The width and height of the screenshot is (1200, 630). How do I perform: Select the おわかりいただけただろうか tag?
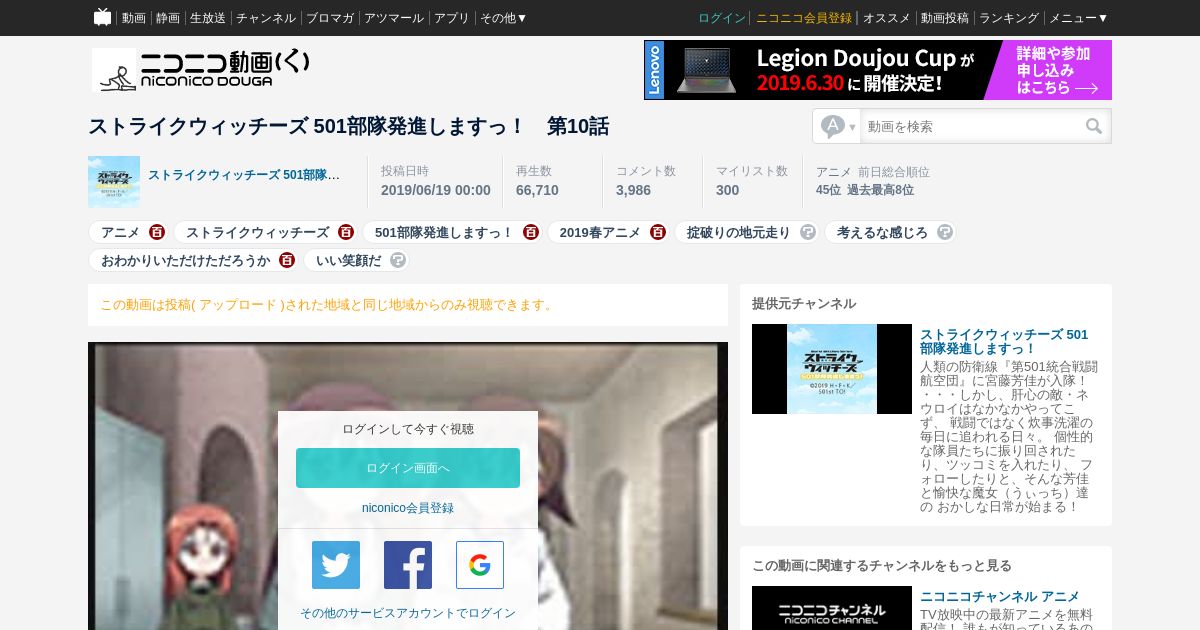pos(185,260)
